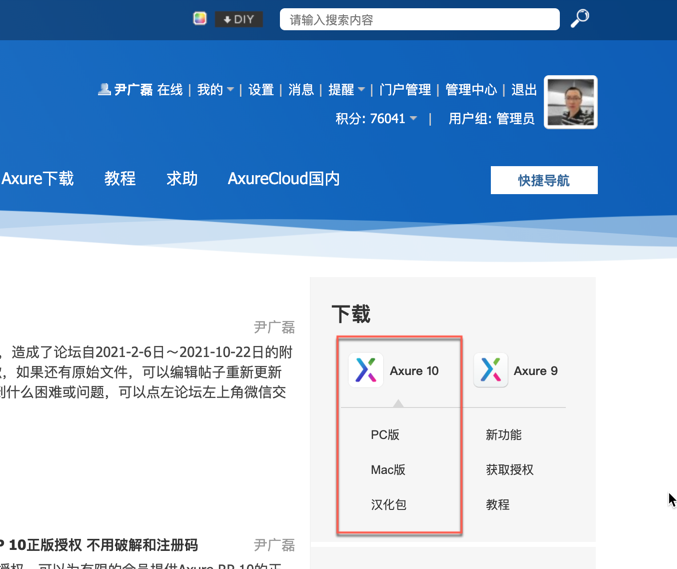The image size is (677, 569).
Task: Click the colorful palette icon beside DIY
Action: click(x=199, y=19)
